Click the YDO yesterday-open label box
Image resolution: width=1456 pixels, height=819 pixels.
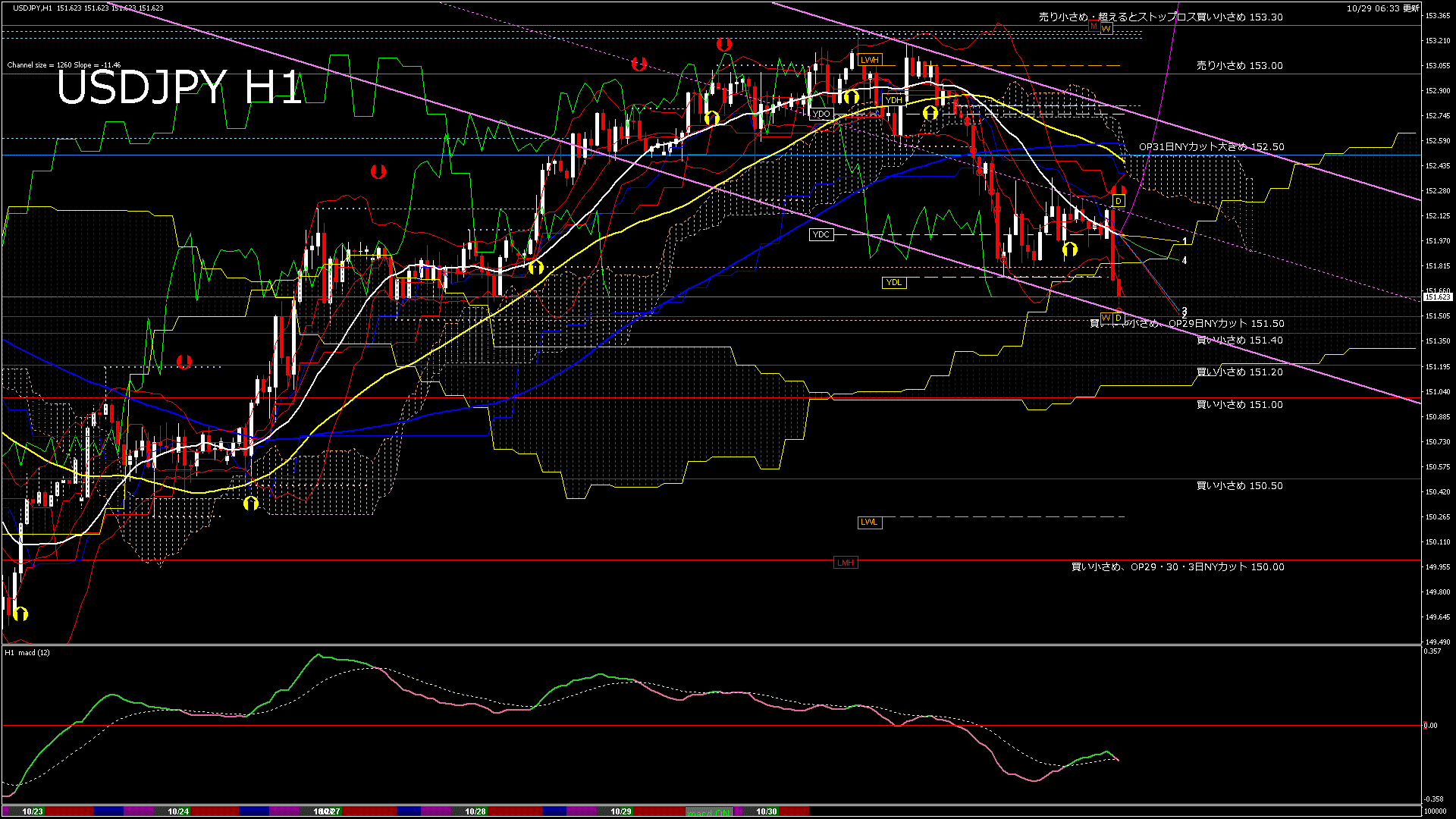[x=821, y=112]
